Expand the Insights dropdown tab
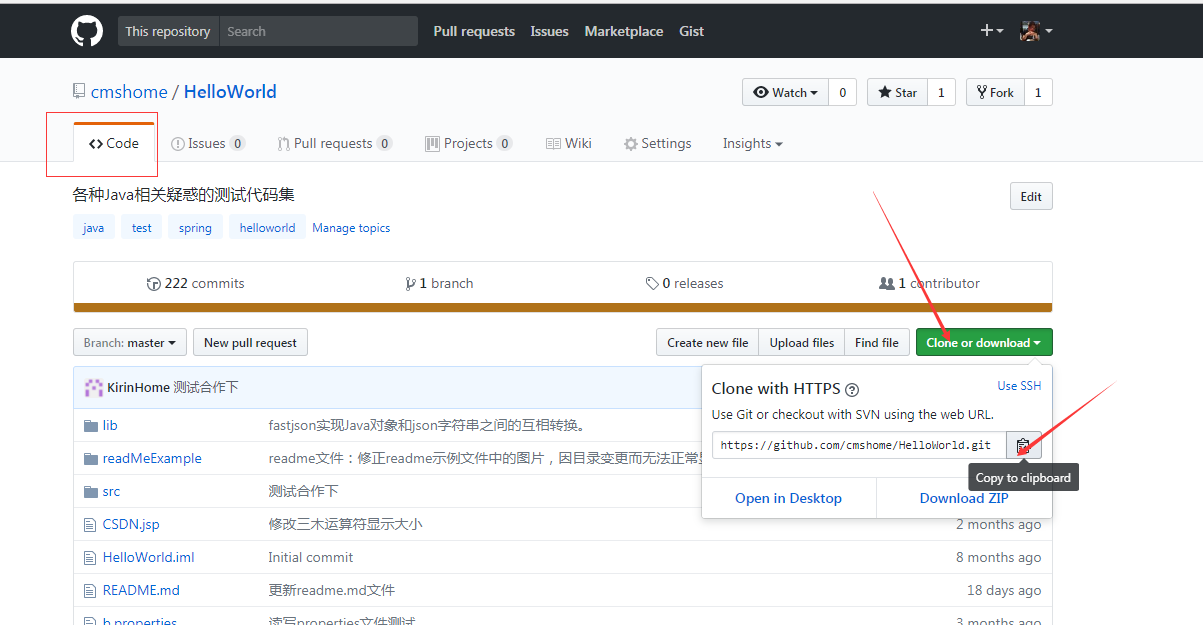The height and width of the screenshot is (625, 1203). coord(753,143)
